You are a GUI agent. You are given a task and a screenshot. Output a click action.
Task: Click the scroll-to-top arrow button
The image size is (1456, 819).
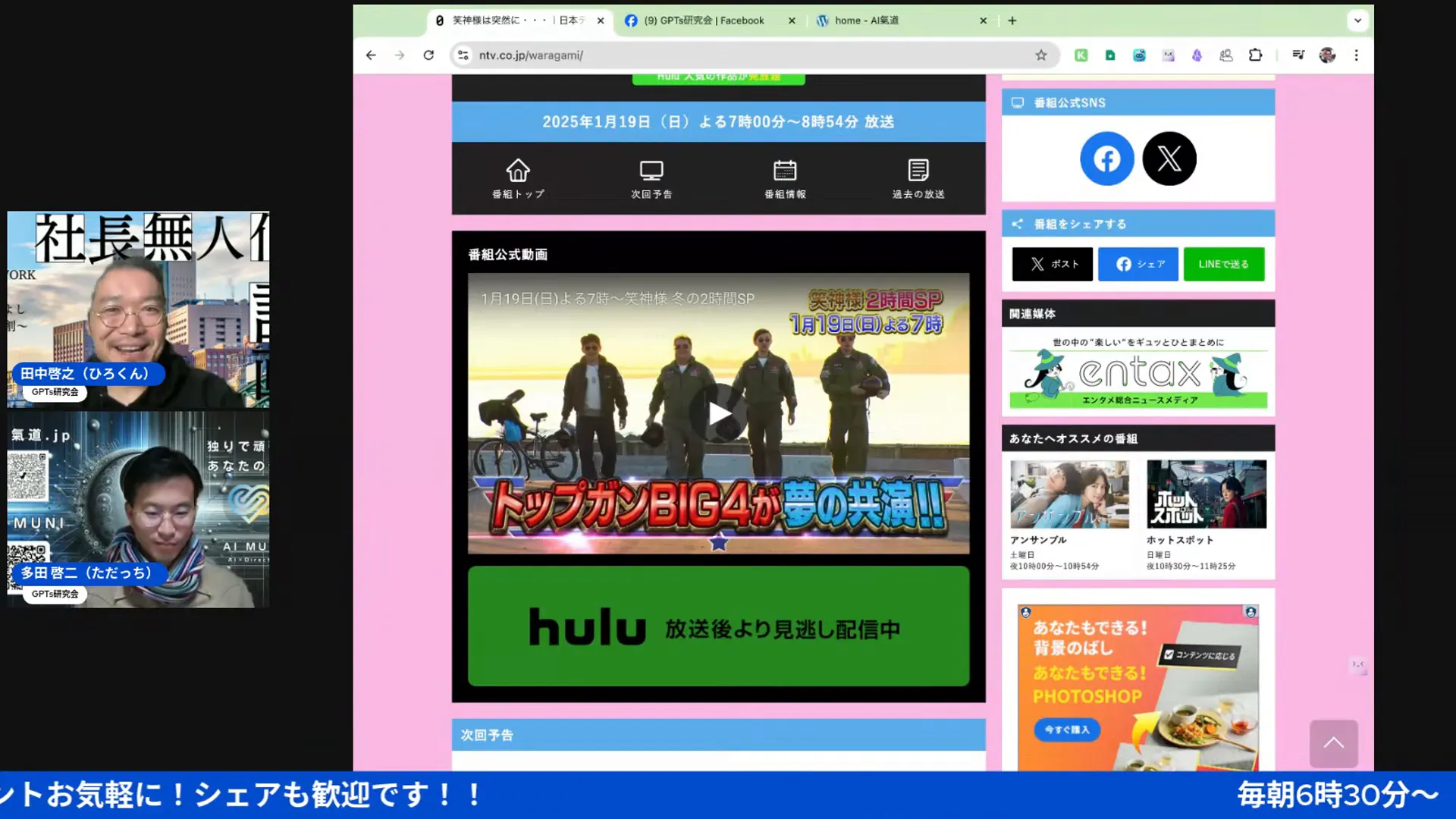click(x=1334, y=743)
